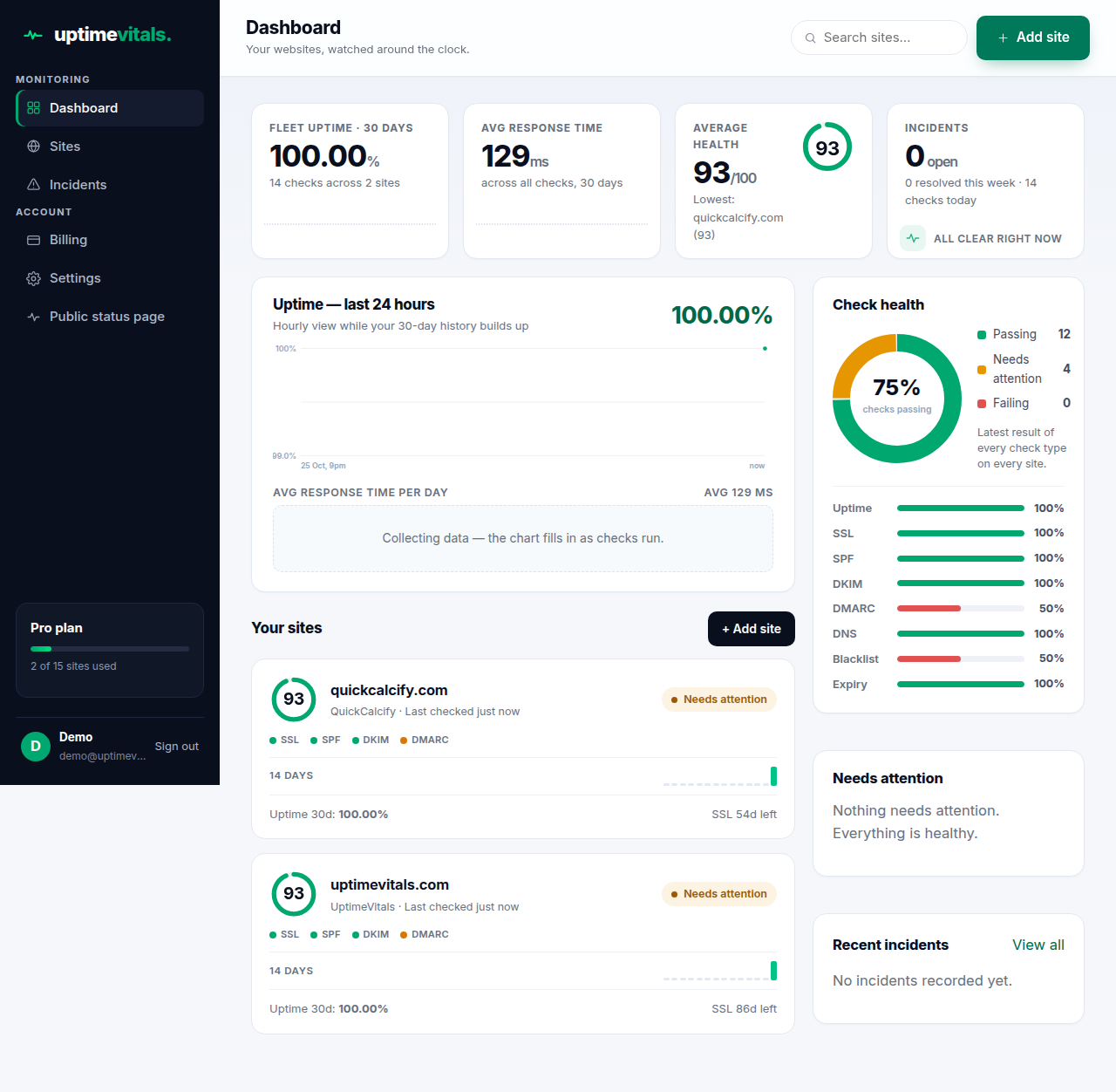This screenshot has width=1116, height=1092.
Task: Click the 93 health ring in Average Health card
Action: pos(827,147)
